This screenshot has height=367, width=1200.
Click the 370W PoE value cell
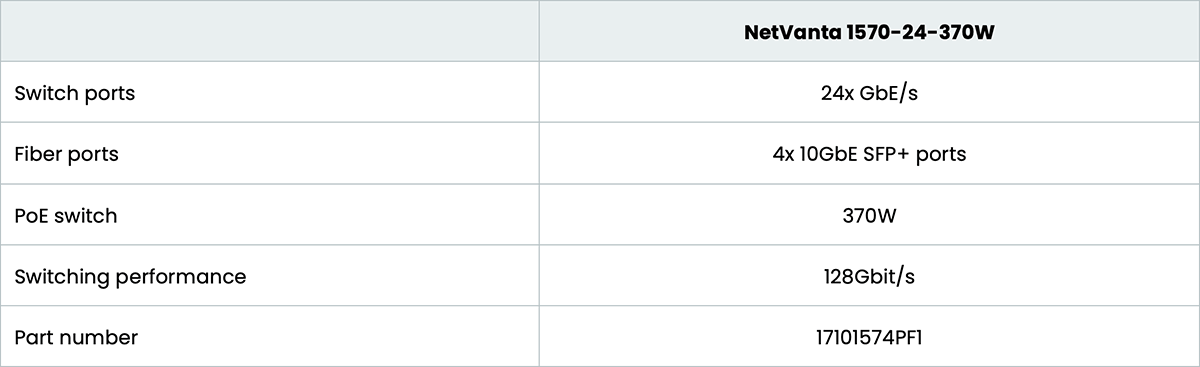click(869, 215)
